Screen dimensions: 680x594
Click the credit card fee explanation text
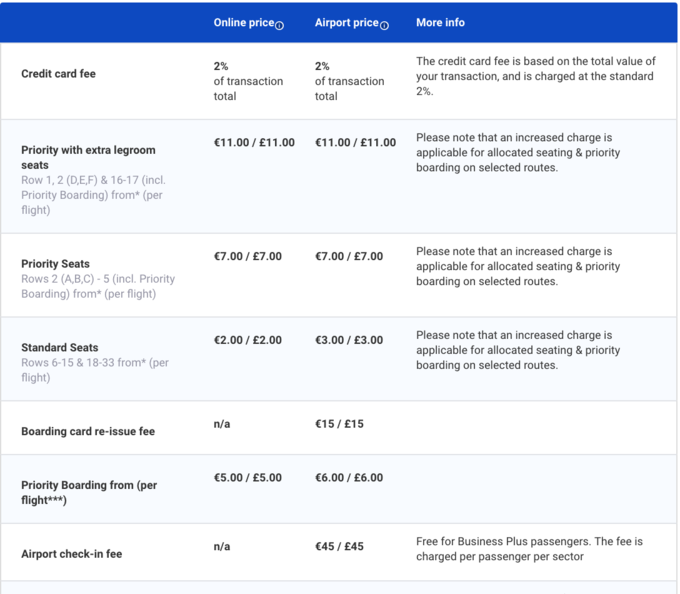coord(534,75)
